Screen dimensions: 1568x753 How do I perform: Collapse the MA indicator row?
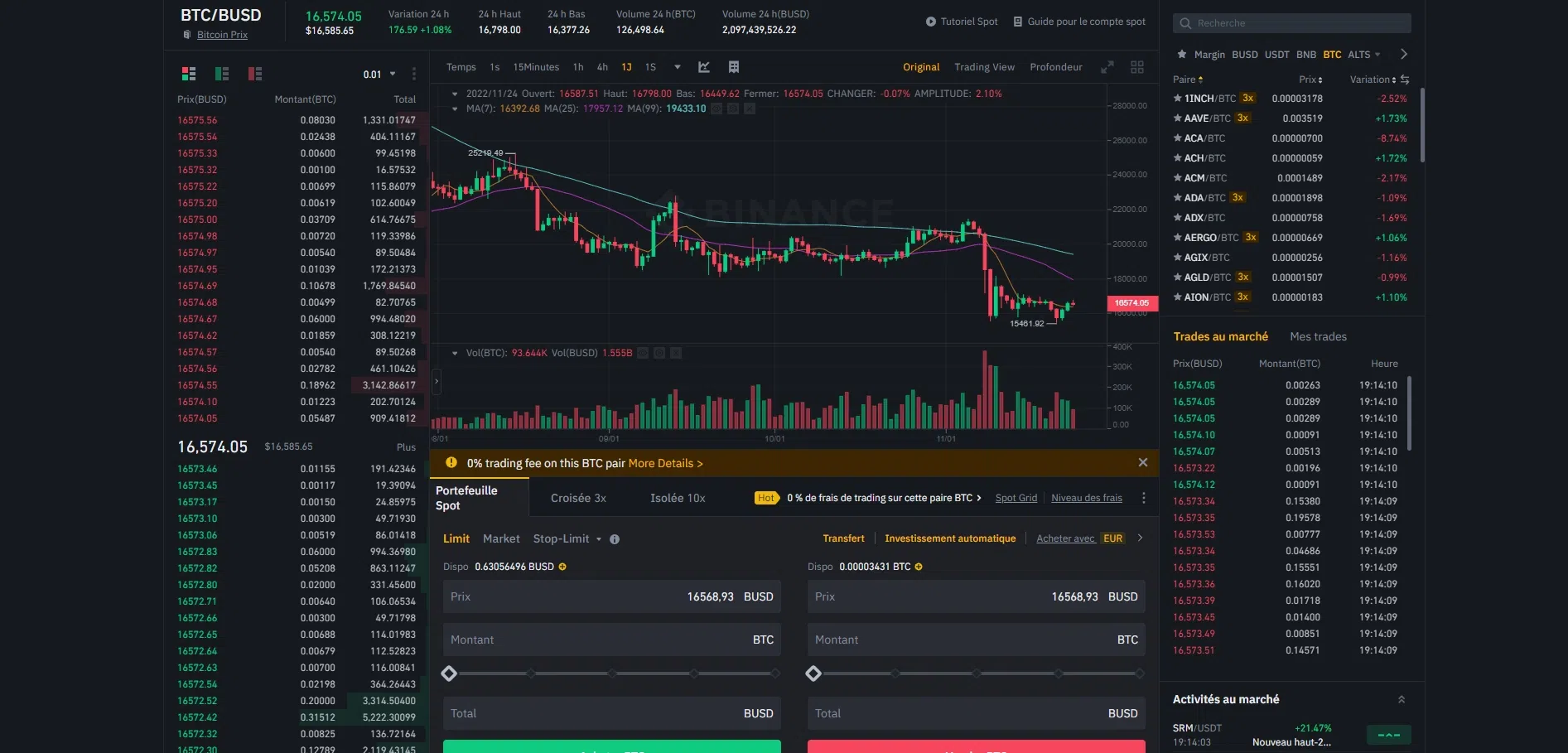455,109
